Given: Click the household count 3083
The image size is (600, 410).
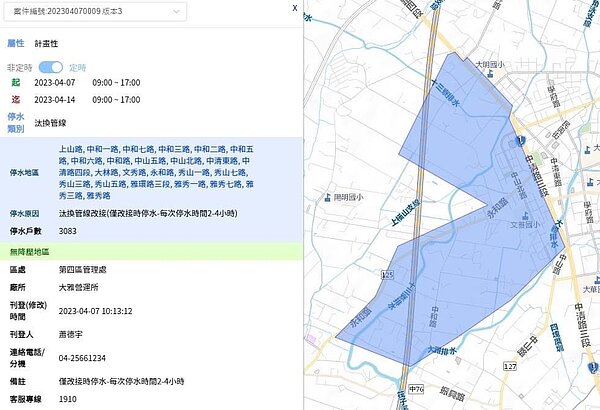Looking at the screenshot, I should [x=68, y=231].
